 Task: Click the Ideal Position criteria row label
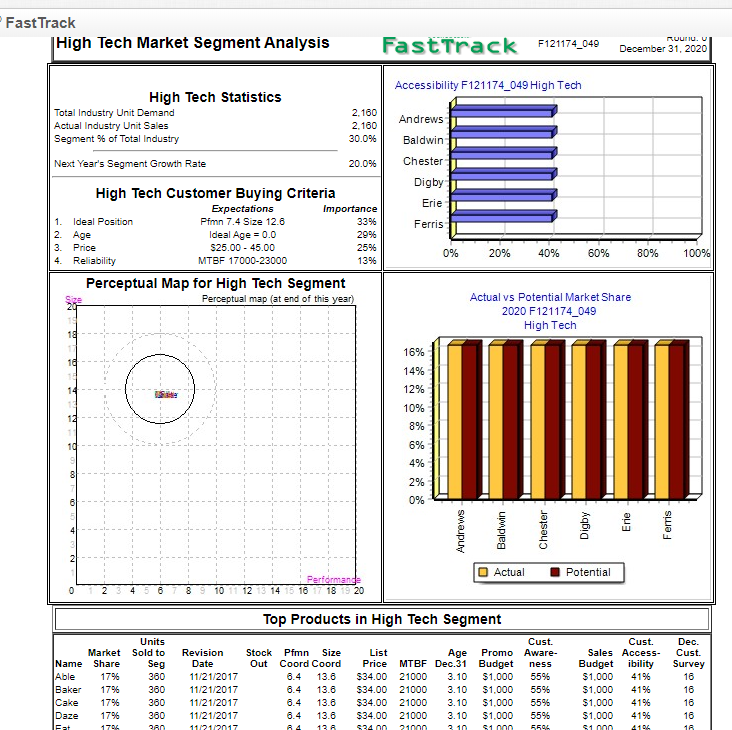click(x=103, y=222)
